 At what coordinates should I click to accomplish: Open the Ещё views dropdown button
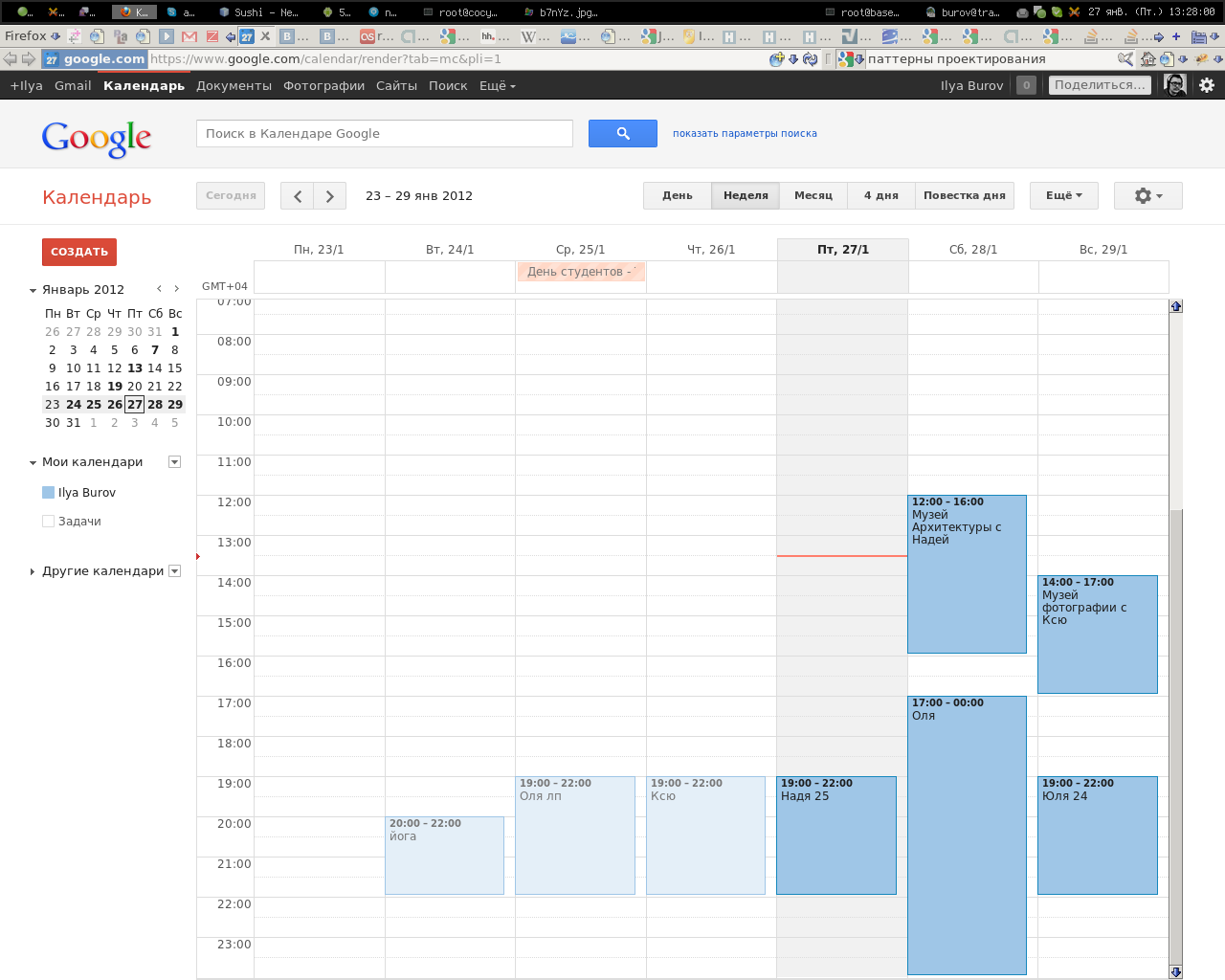(1063, 195)
